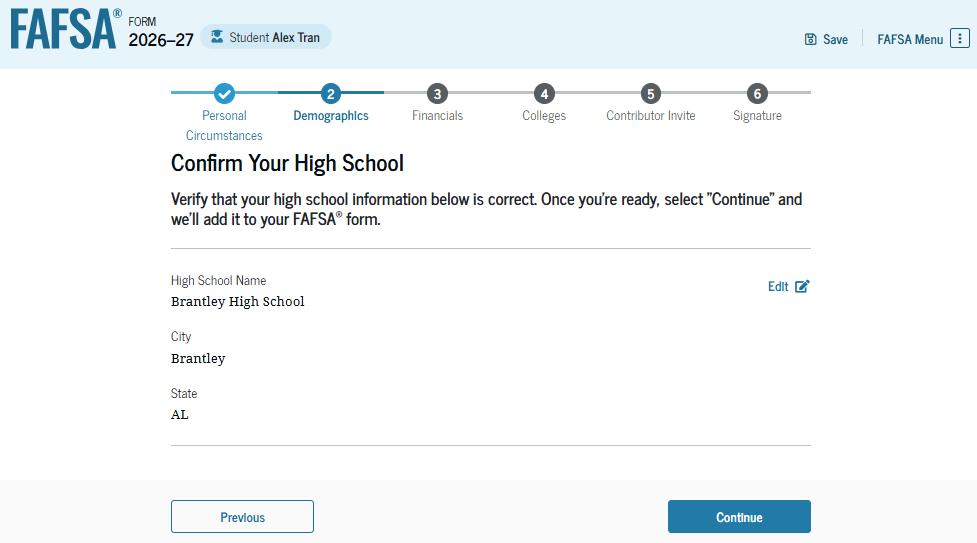Screen dimensions: 977x543
Task: Click the Edit link for high school
Action: pyautogui.click(x=778, y=286)
